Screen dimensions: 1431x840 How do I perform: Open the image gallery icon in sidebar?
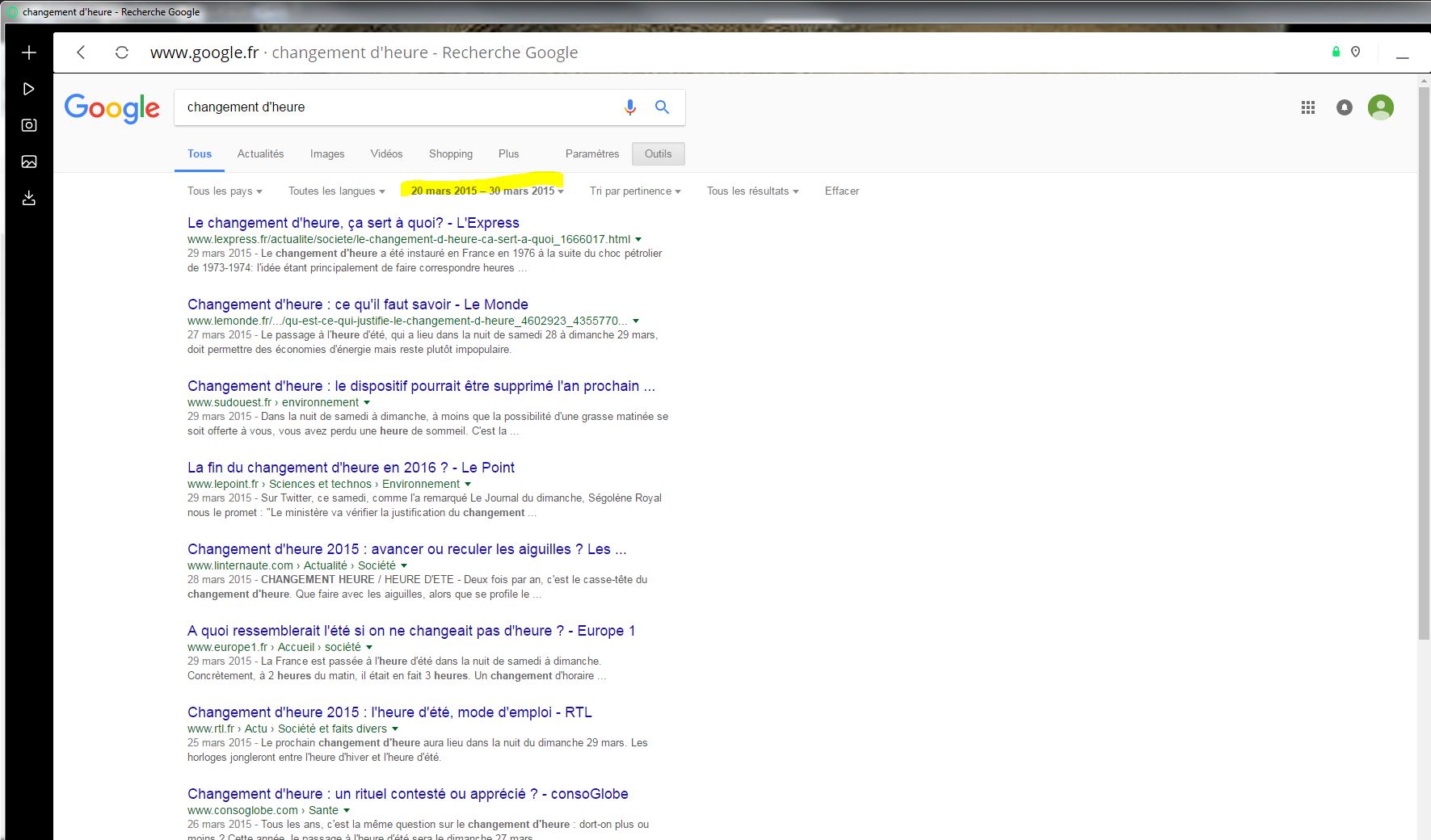(x=29, y=162)
